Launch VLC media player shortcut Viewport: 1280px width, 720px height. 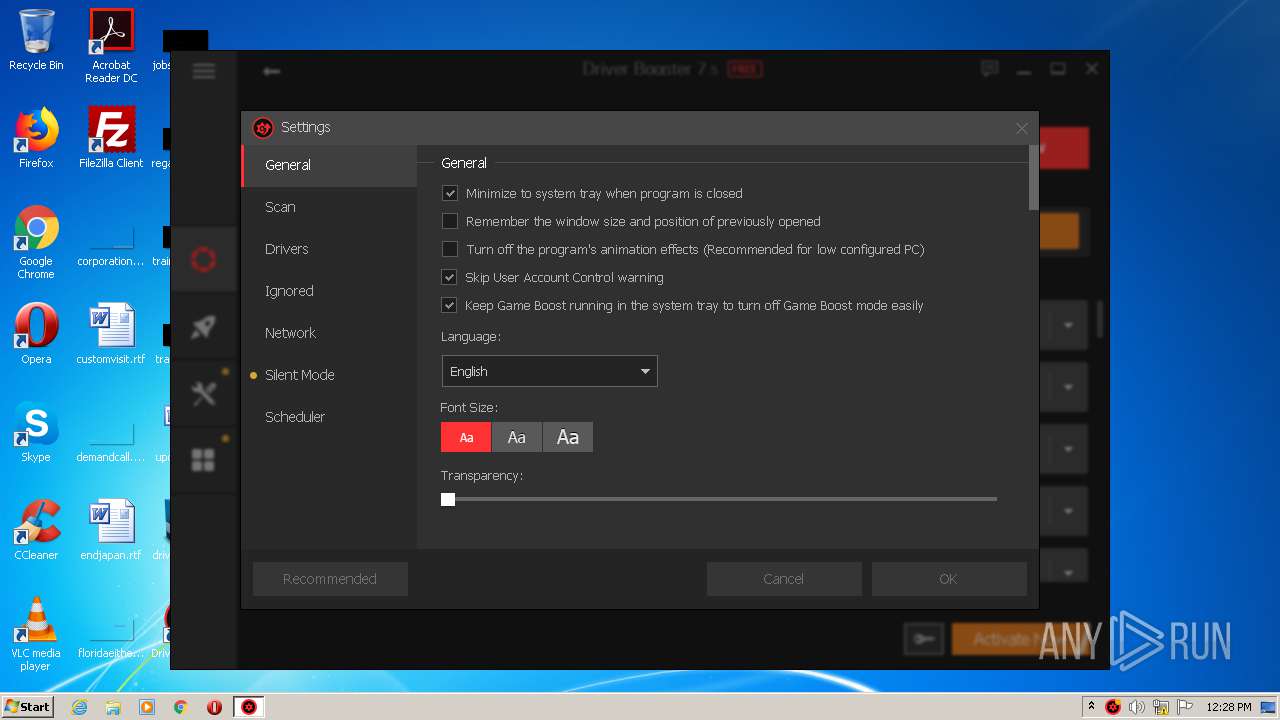(x=36, y=634)
